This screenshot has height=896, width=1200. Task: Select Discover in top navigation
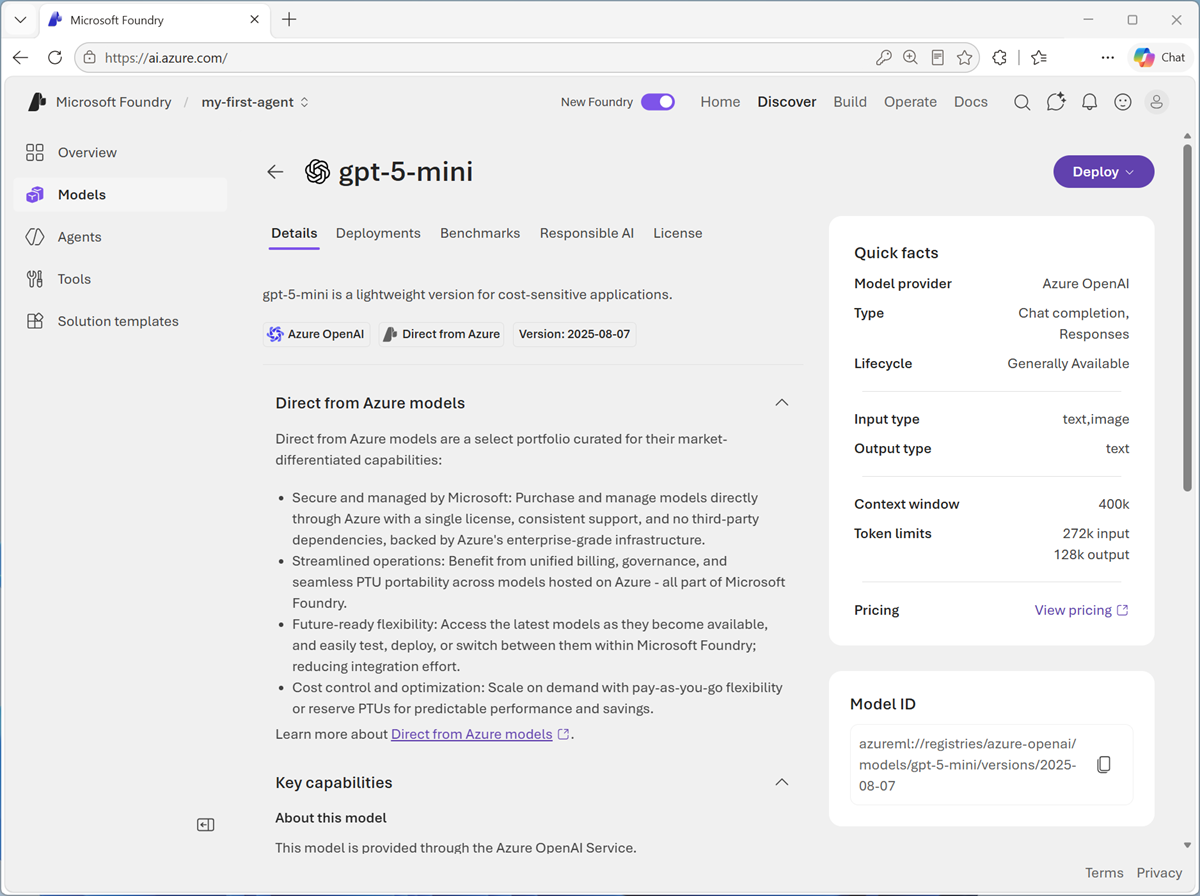pyautogui.click(x=787, y=102)
